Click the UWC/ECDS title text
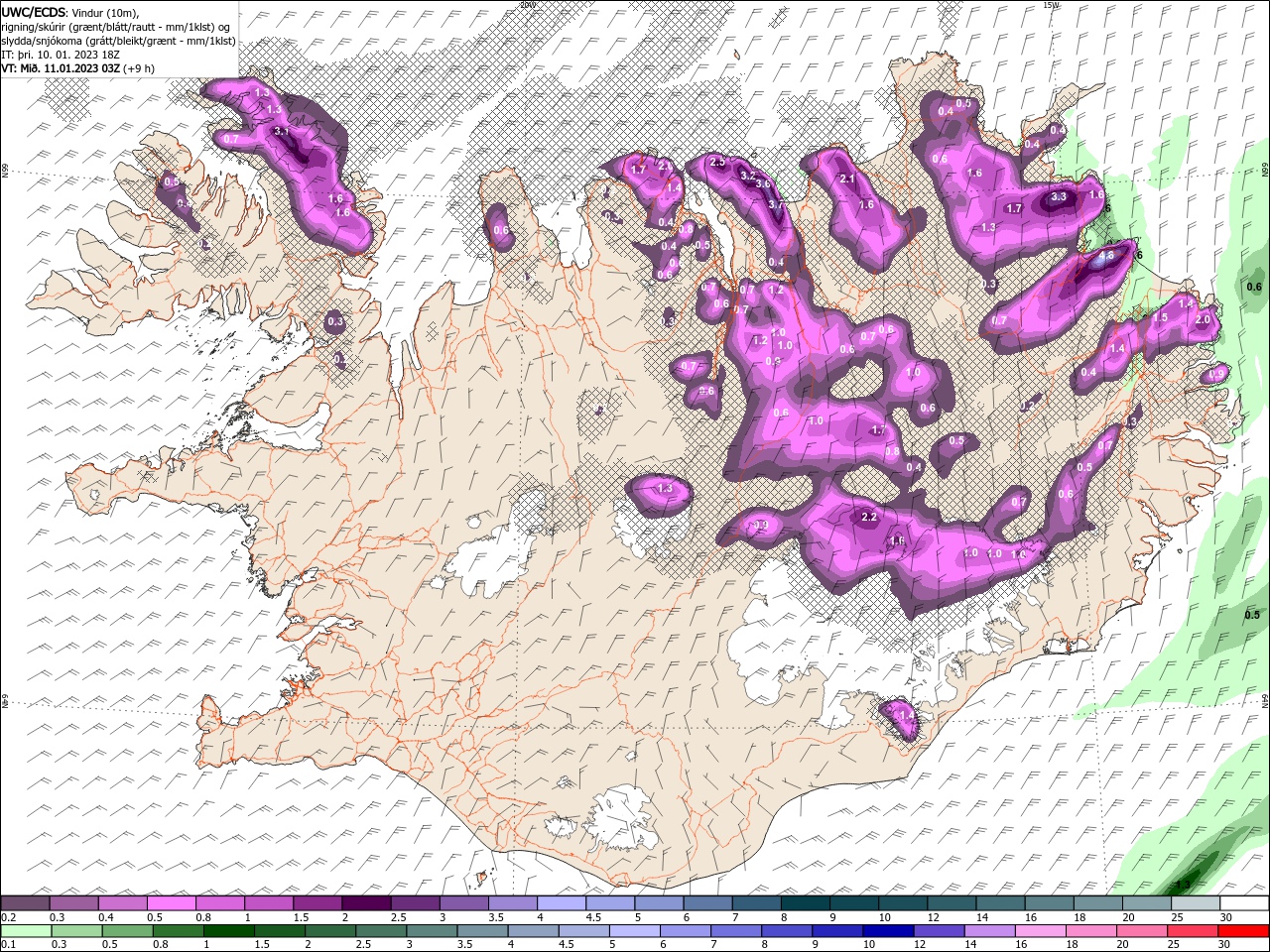The image size is (1270, 952). coord(32,11)
